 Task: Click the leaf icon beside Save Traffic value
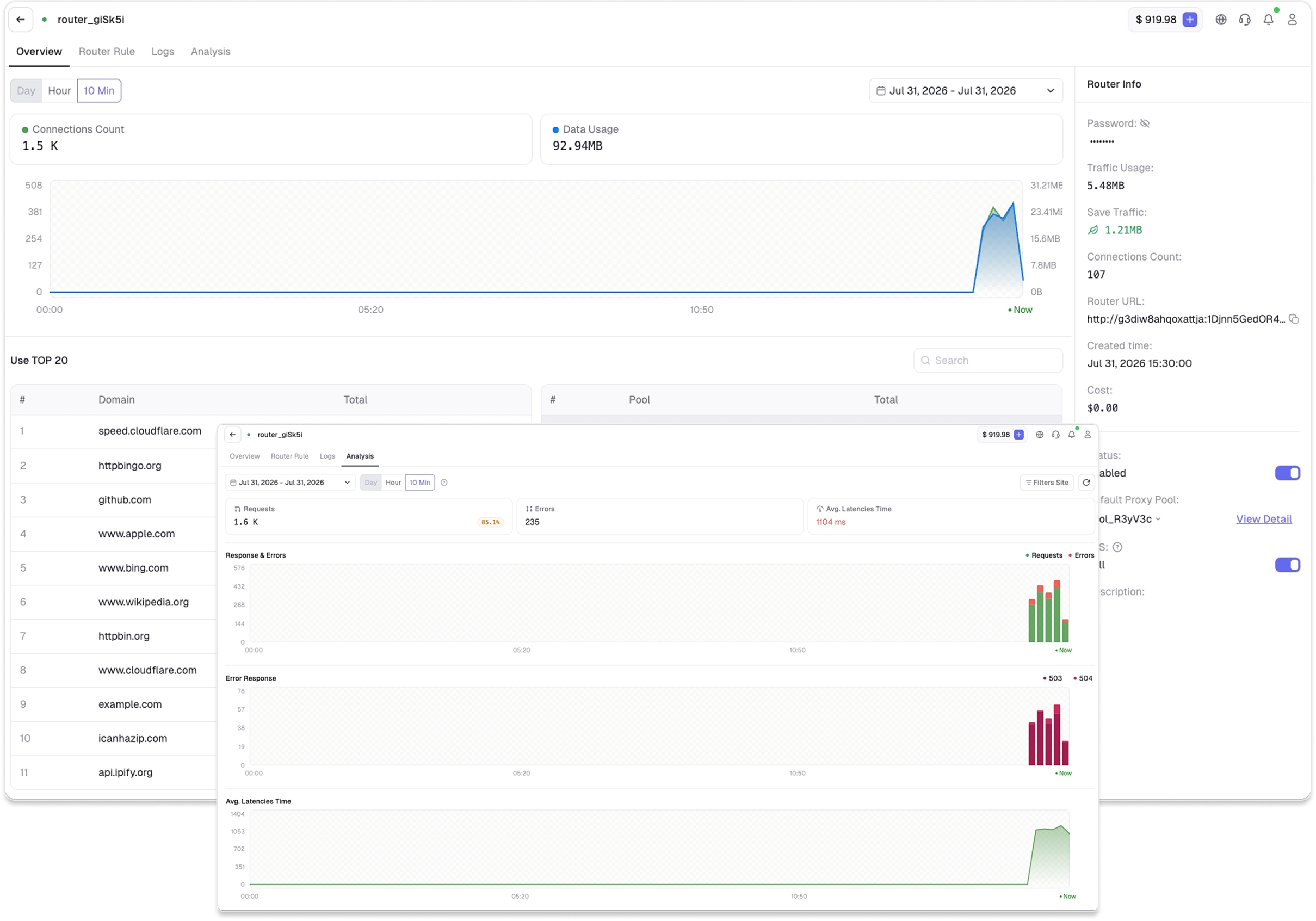click(x=1093, y=230)
